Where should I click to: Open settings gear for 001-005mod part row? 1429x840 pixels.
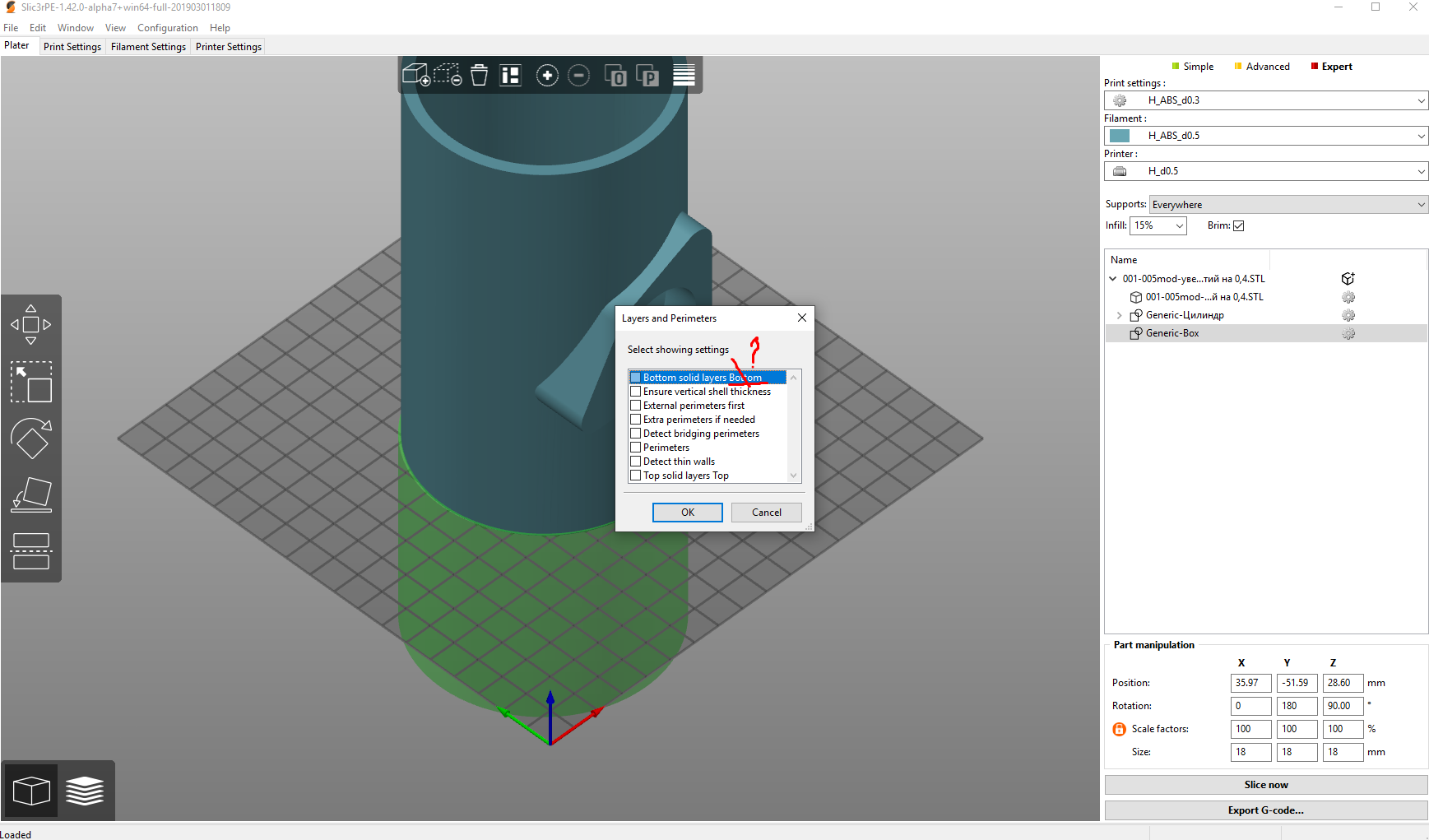coord(1348,297)
